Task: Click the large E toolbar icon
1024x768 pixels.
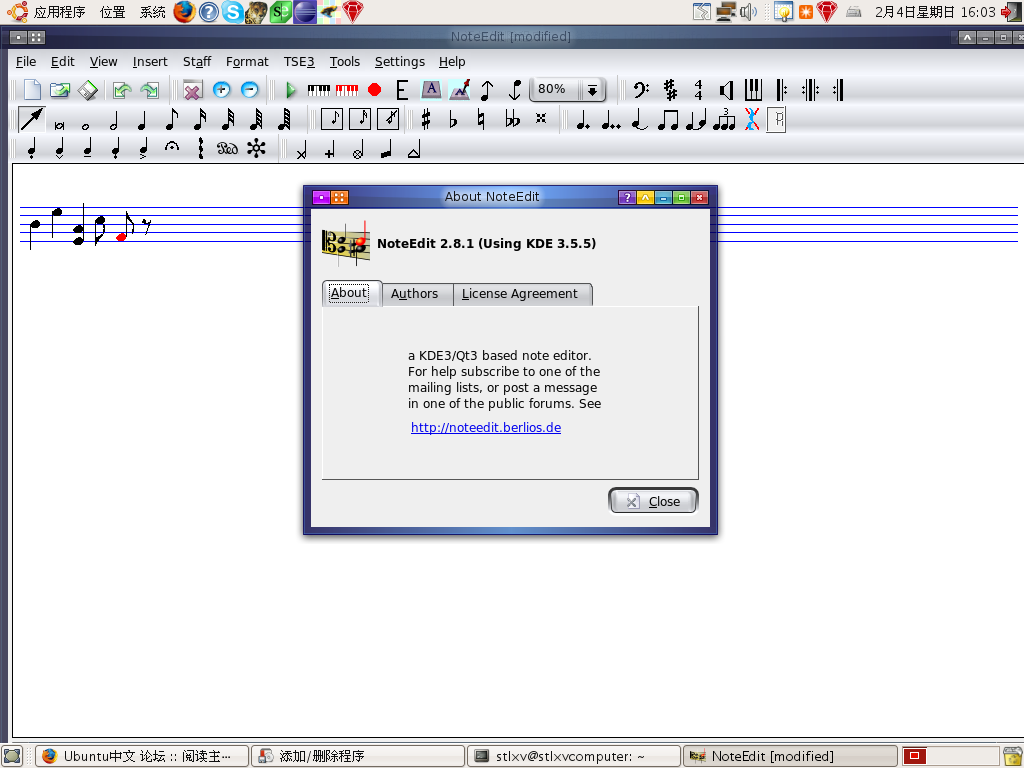Action: pyautogui.click(x=402, y=89)
